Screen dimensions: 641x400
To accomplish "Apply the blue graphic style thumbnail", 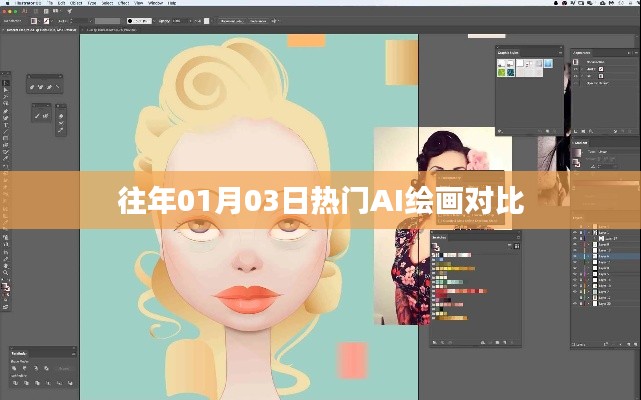I will [x=548, y=63].
